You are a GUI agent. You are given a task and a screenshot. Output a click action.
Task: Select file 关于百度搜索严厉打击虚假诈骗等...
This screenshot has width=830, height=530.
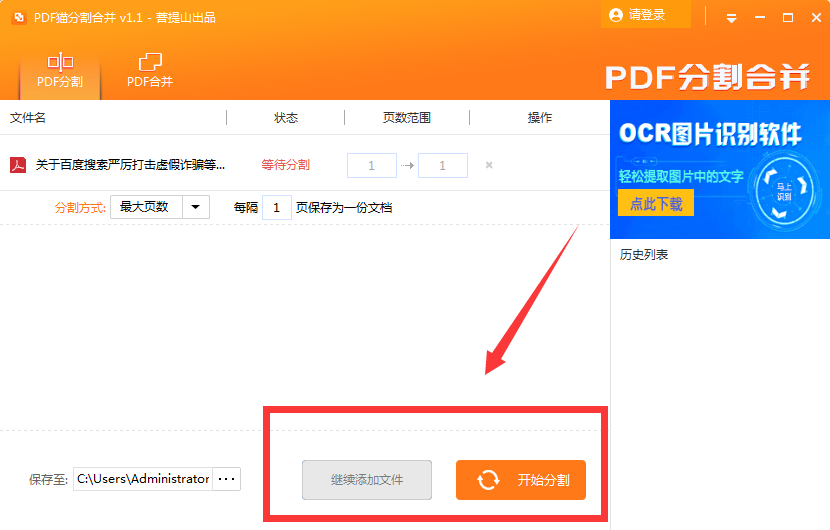click(130, 165)
